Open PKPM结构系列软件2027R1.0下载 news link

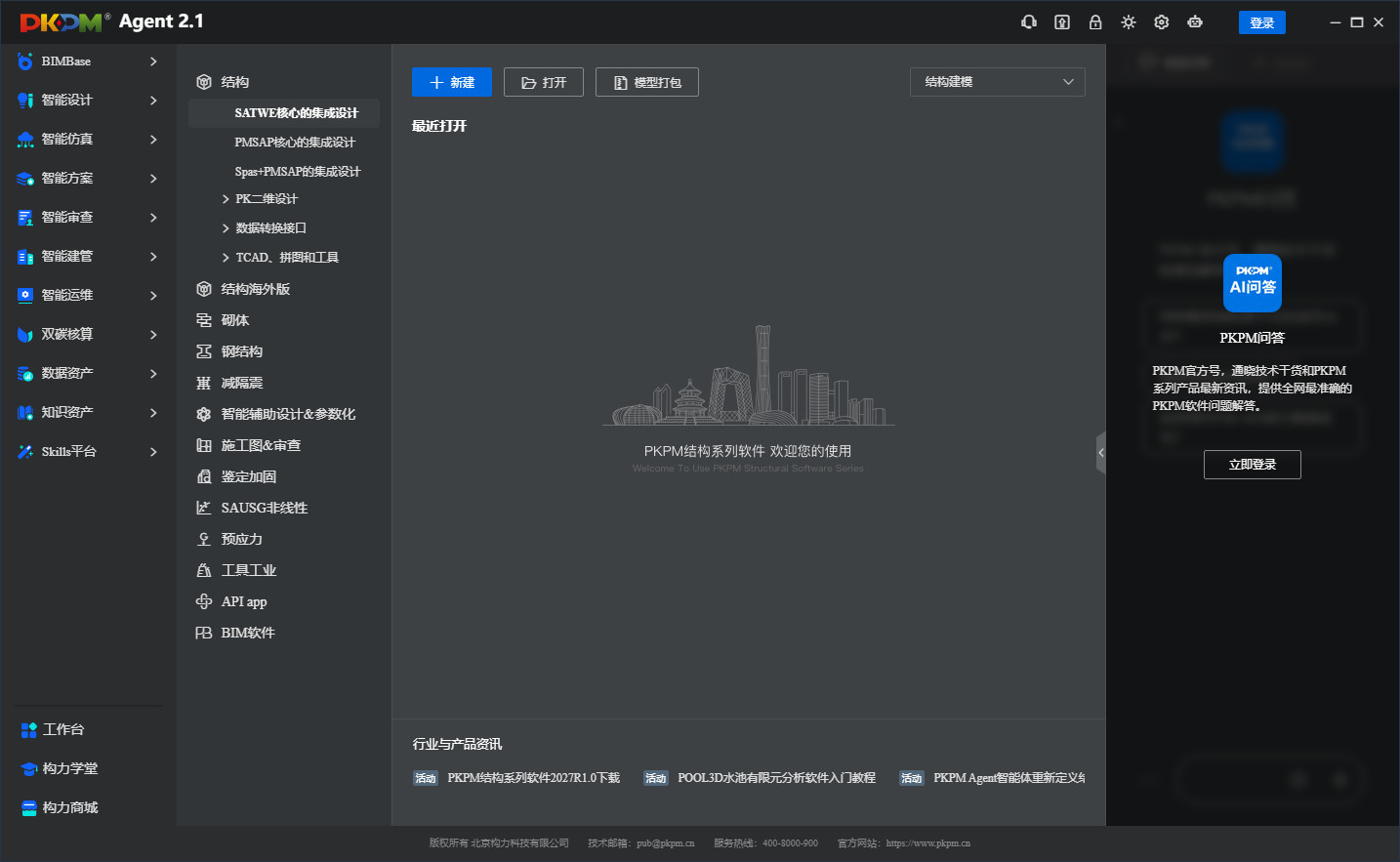[534, 778]
